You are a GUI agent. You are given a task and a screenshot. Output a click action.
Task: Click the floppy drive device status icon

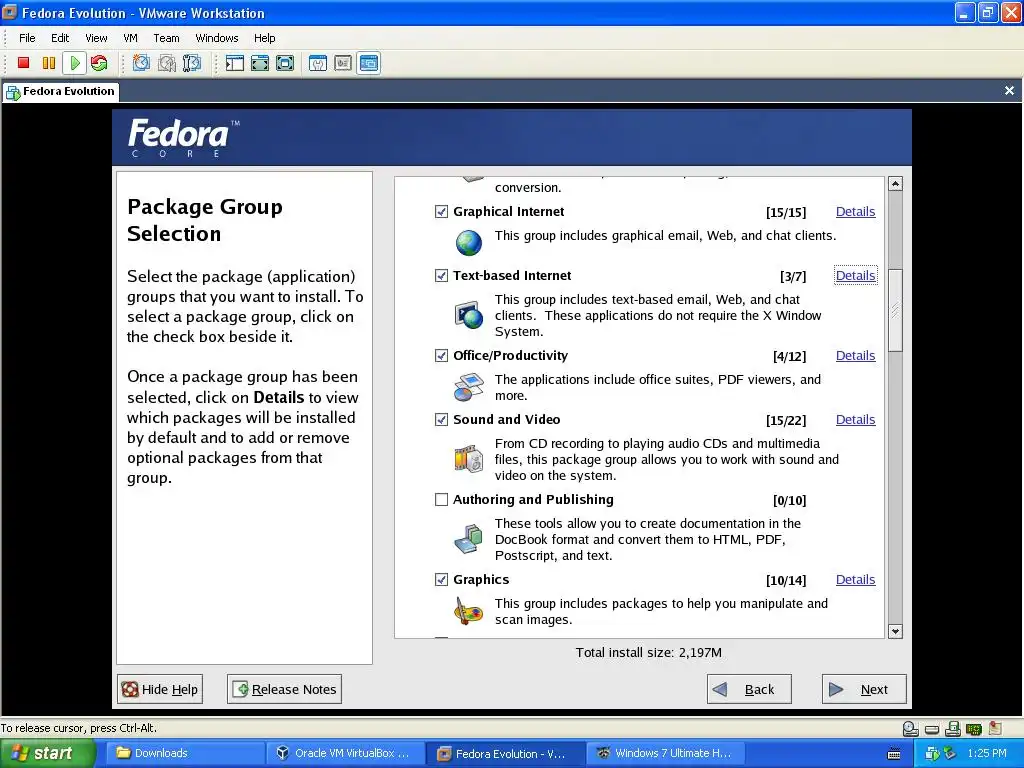pyautogui.click(x=953, y=729)
